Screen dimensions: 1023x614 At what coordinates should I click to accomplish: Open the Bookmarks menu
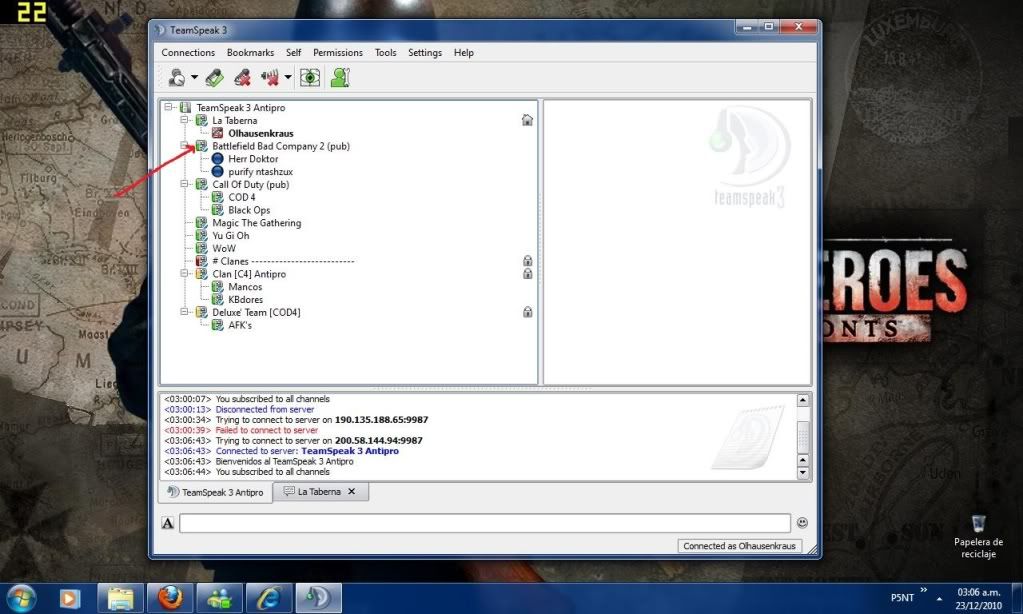[251, 52]
